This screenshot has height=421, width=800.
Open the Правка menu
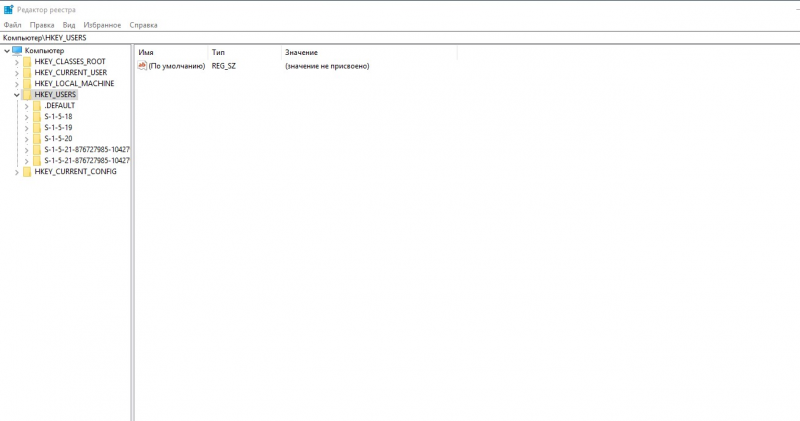[x=42, y=25]
